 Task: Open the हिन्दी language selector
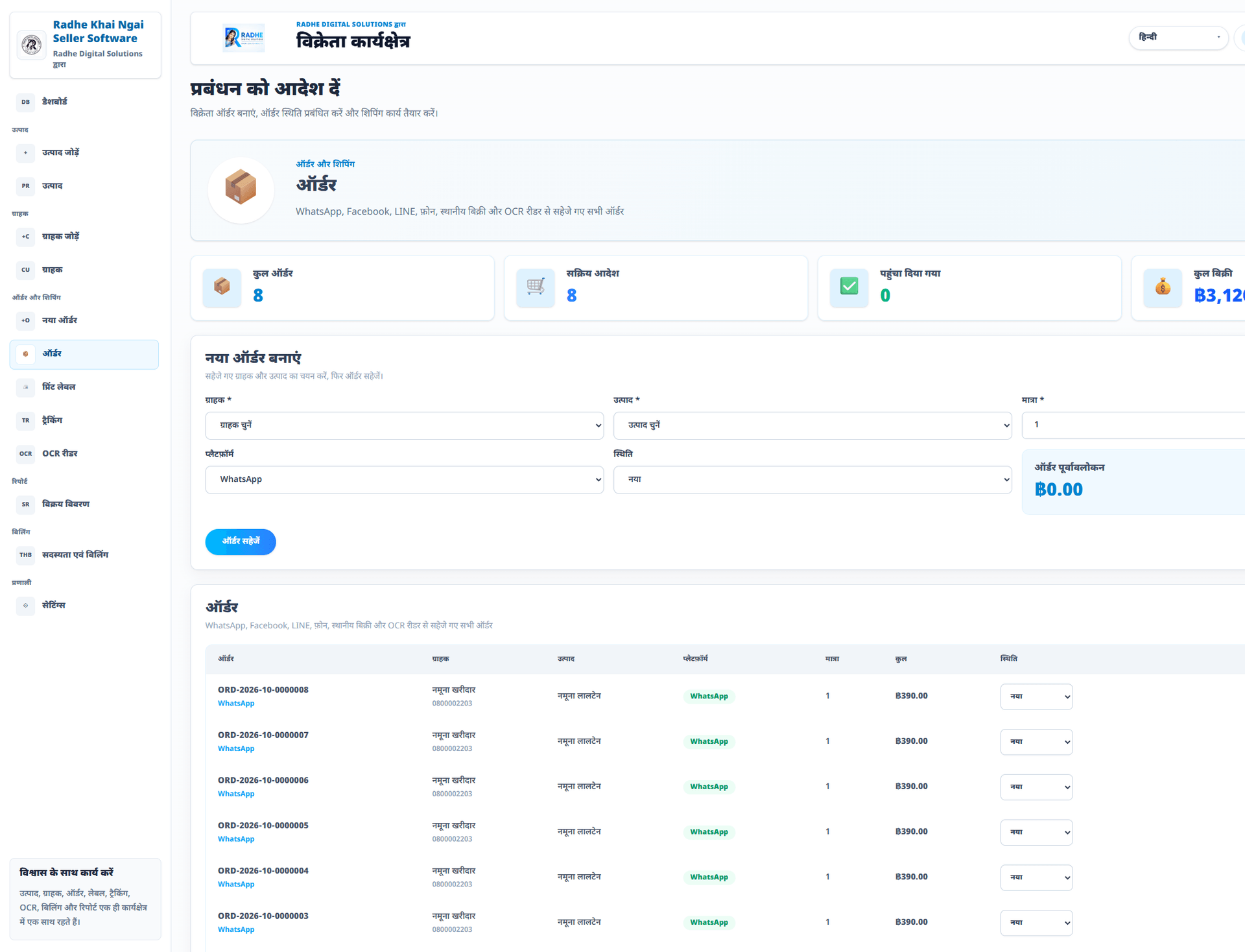click(1178, 38)
